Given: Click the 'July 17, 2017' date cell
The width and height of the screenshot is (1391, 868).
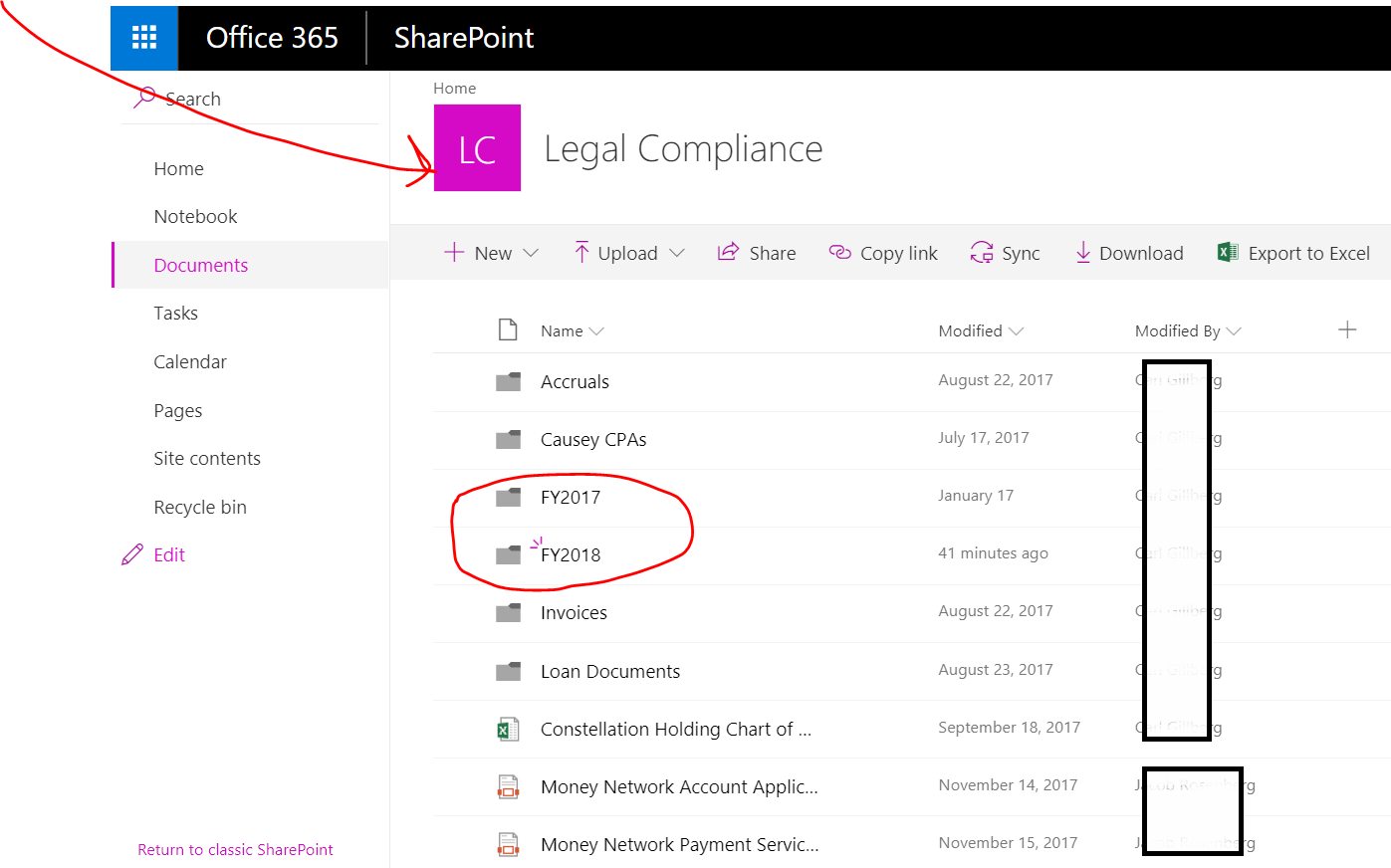Looking at the screenshot, I should point(984,438).
